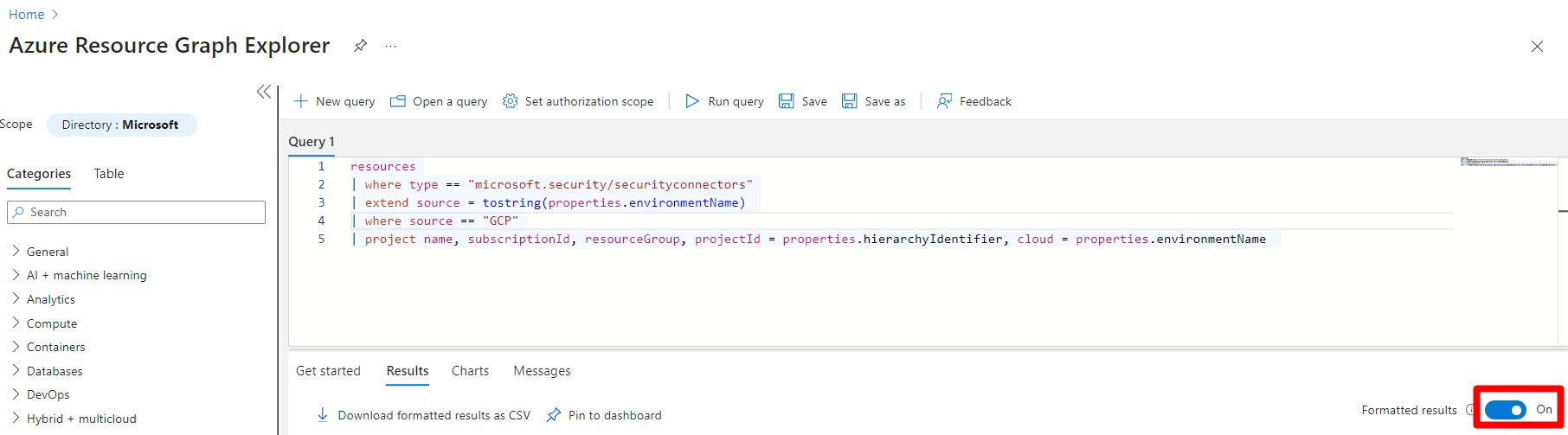The width and height of the screenshot is (1568, 435).
Task: Click "properties.hierarchyIdentifier" on line 5
Action: tap(893, 239)
